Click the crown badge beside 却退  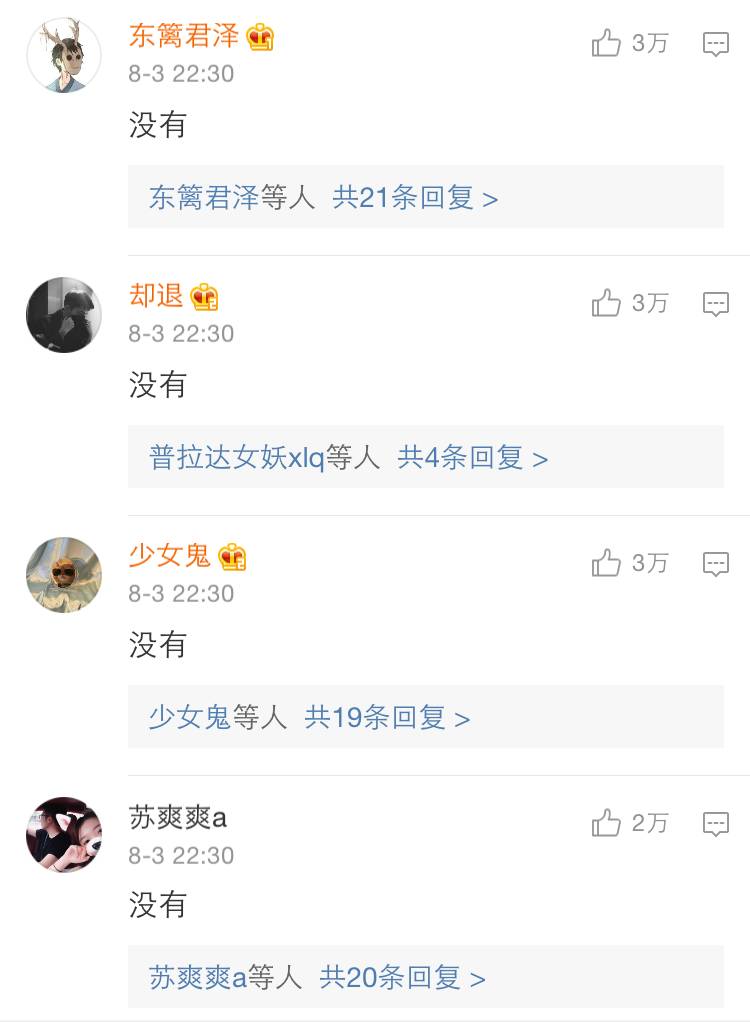pyautogui.click(x=204, y=297)
